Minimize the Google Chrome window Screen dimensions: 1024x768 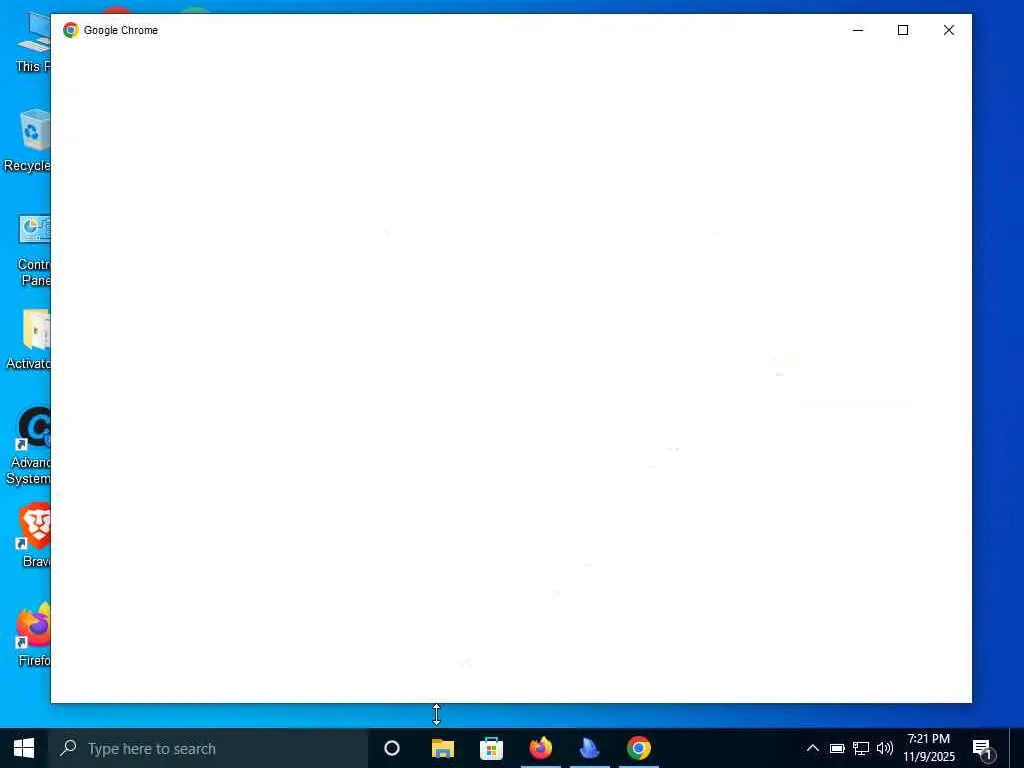pos(858,30)
